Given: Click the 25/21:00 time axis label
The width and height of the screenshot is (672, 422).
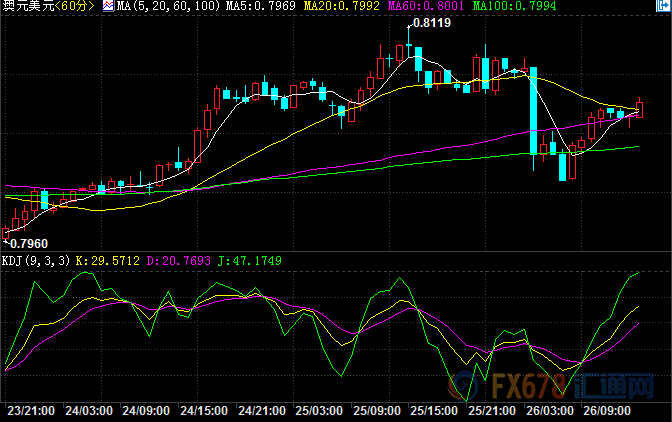Looking at the screenshot, I should tap(492, 411).
